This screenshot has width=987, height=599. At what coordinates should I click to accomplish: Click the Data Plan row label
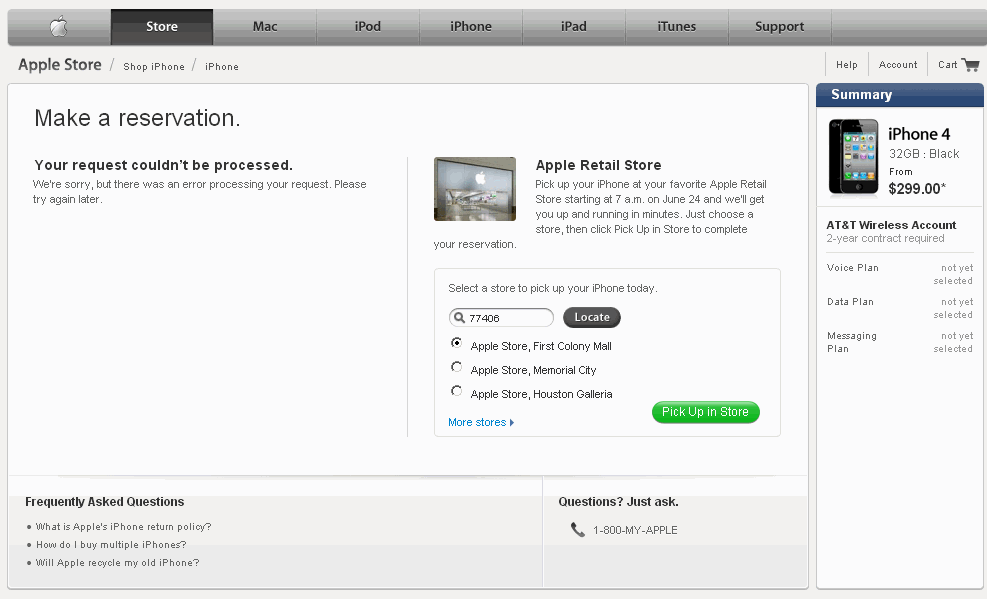[850, 302]
